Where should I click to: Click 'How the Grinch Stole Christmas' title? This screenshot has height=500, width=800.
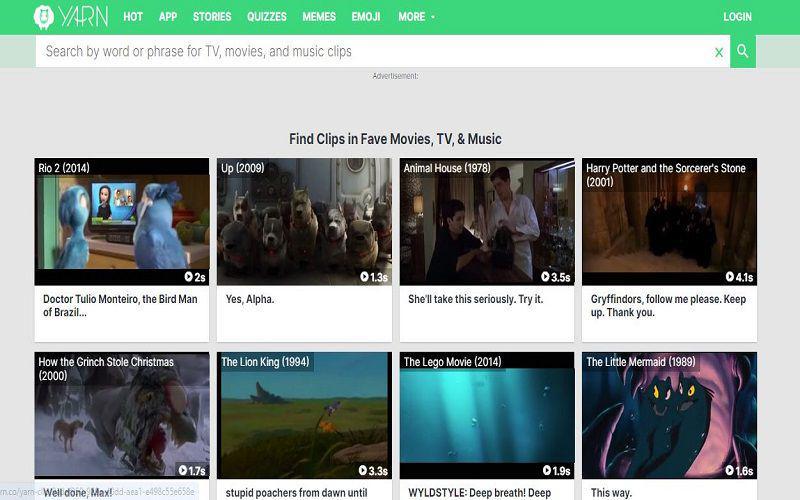106,368
